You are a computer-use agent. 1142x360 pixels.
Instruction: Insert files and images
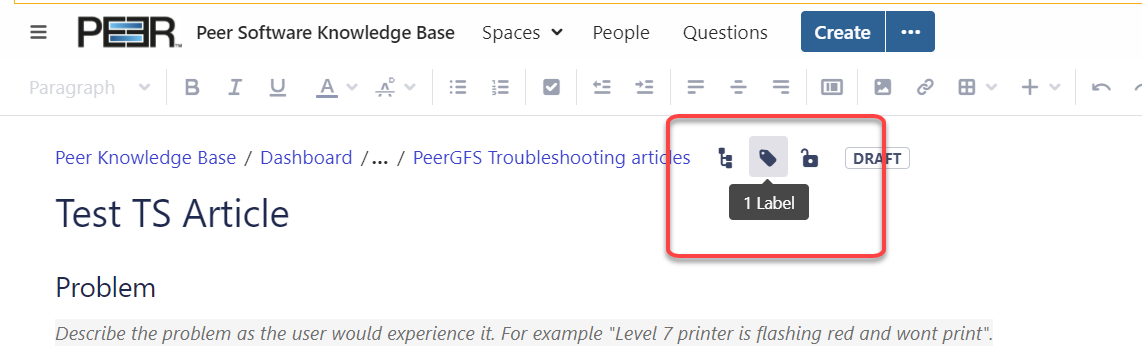coord(883,88)
